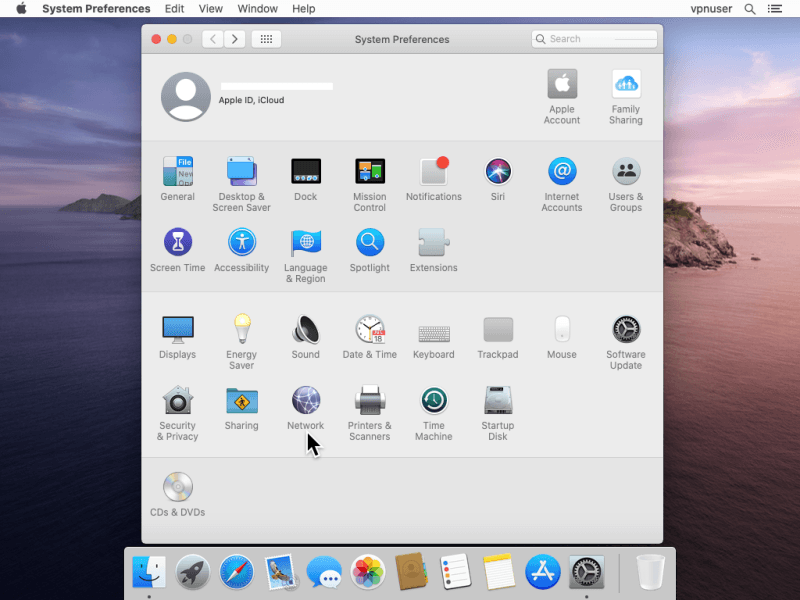Viewport: 800px width, 600px height.
Task: Open the Sound preference pane
Action: (305, 331)
